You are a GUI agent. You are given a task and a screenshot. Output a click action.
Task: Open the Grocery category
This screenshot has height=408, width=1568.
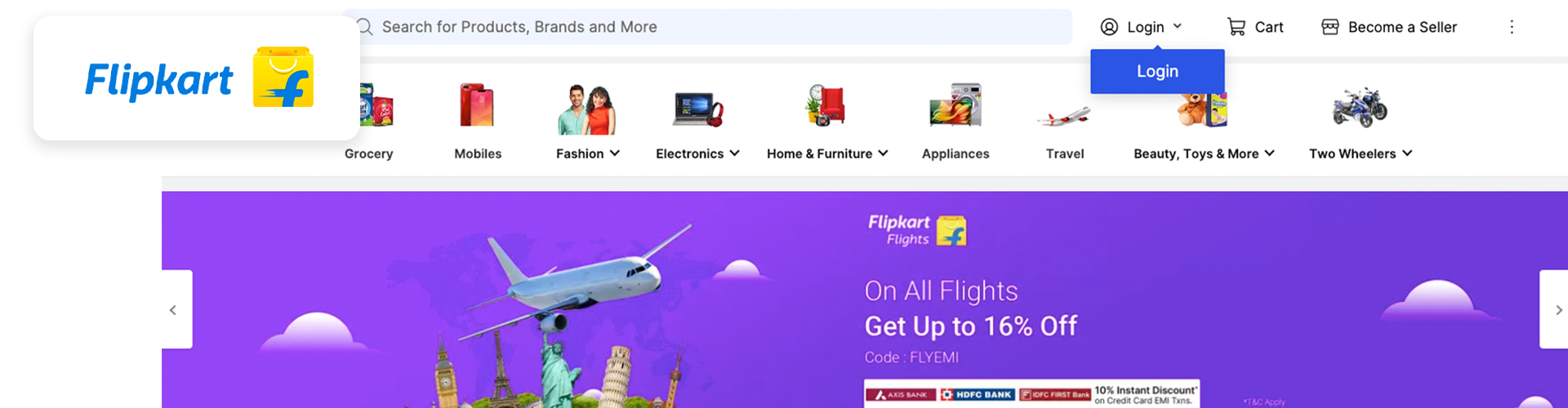click(x=369, y=153)
